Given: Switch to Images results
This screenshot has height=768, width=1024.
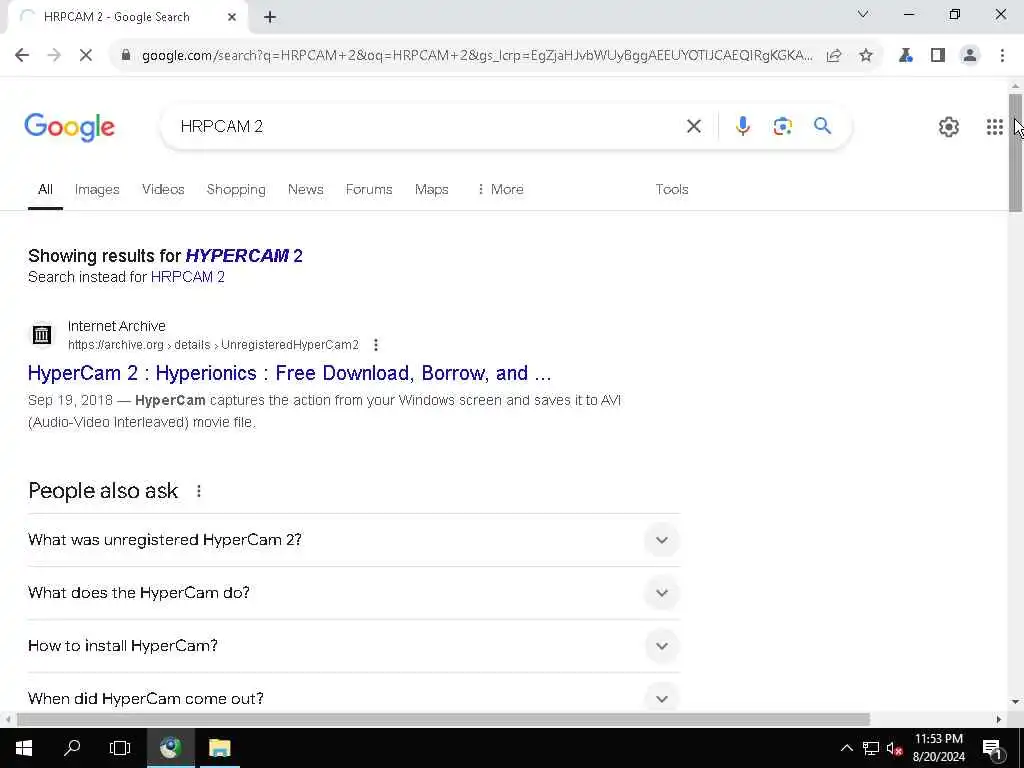Looking at the screenshot, I should [x=97, y=189].
